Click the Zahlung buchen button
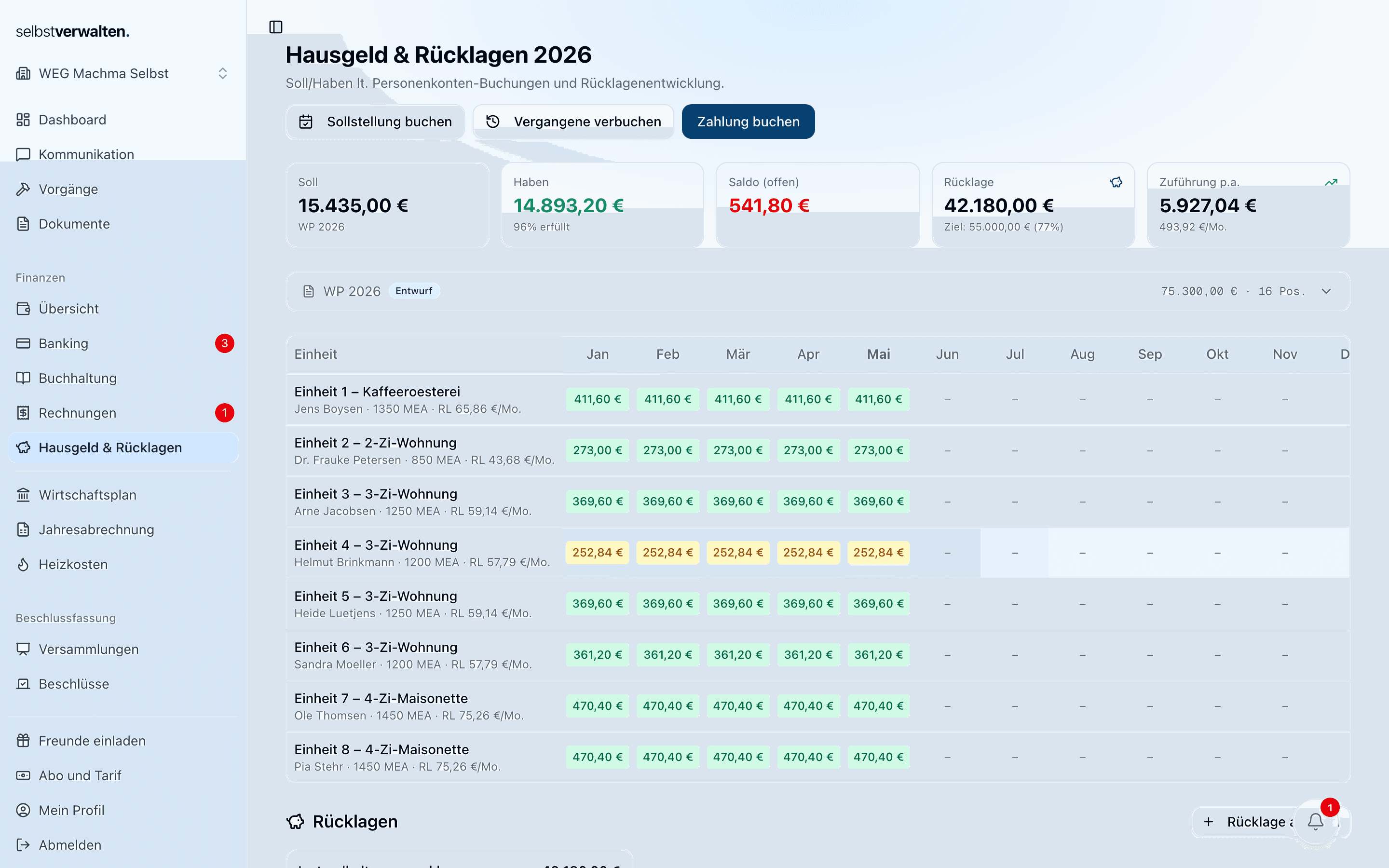The image size is (1389, 868). [748, 122]
